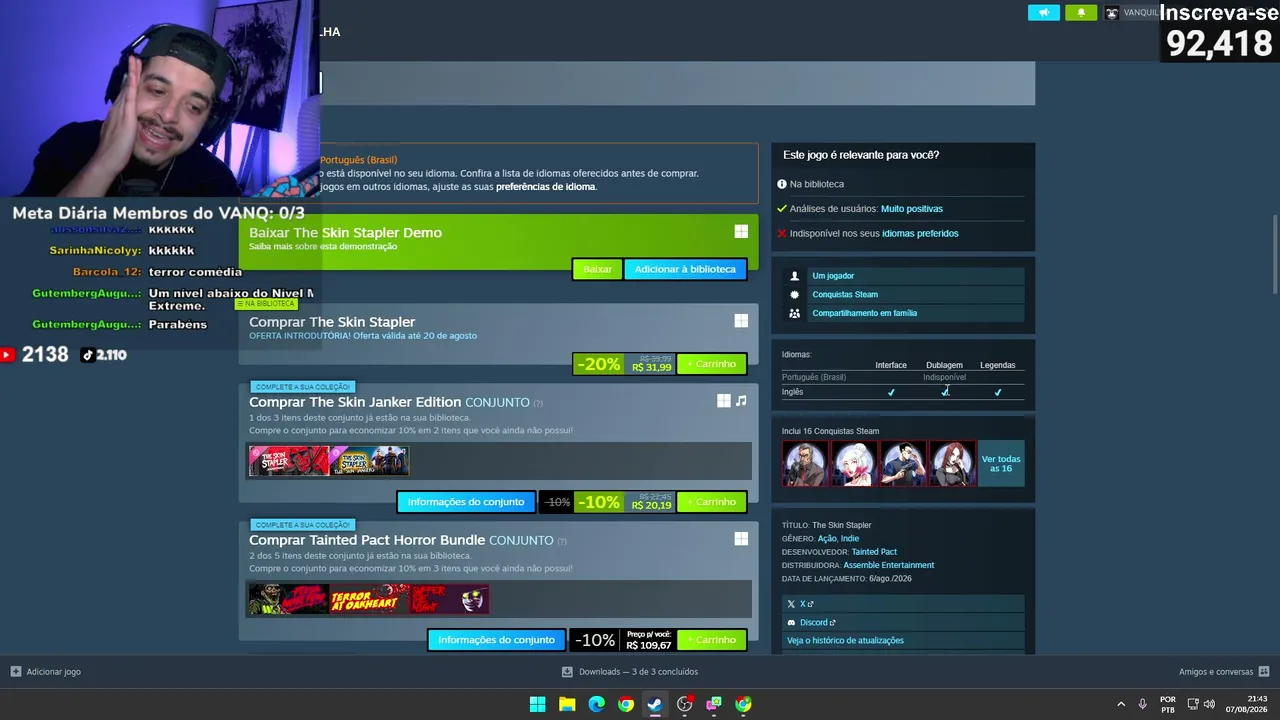Click The Skin Stapler bundle item thumbnail

[x=288, y=461]
